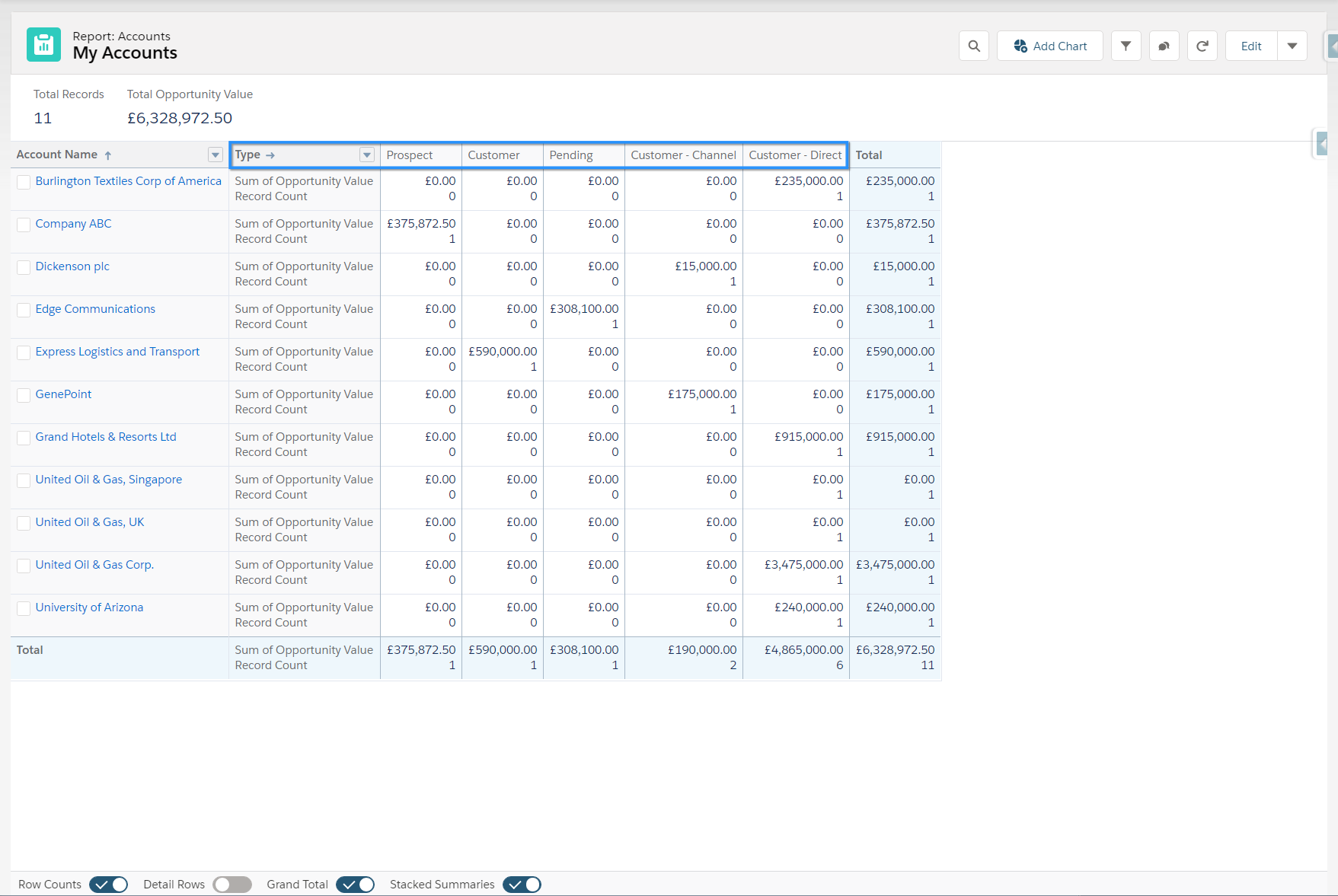Click the £15,000.00 Customer - Channel value for Dickenson

pyautogui.click(x=706, y=266)
